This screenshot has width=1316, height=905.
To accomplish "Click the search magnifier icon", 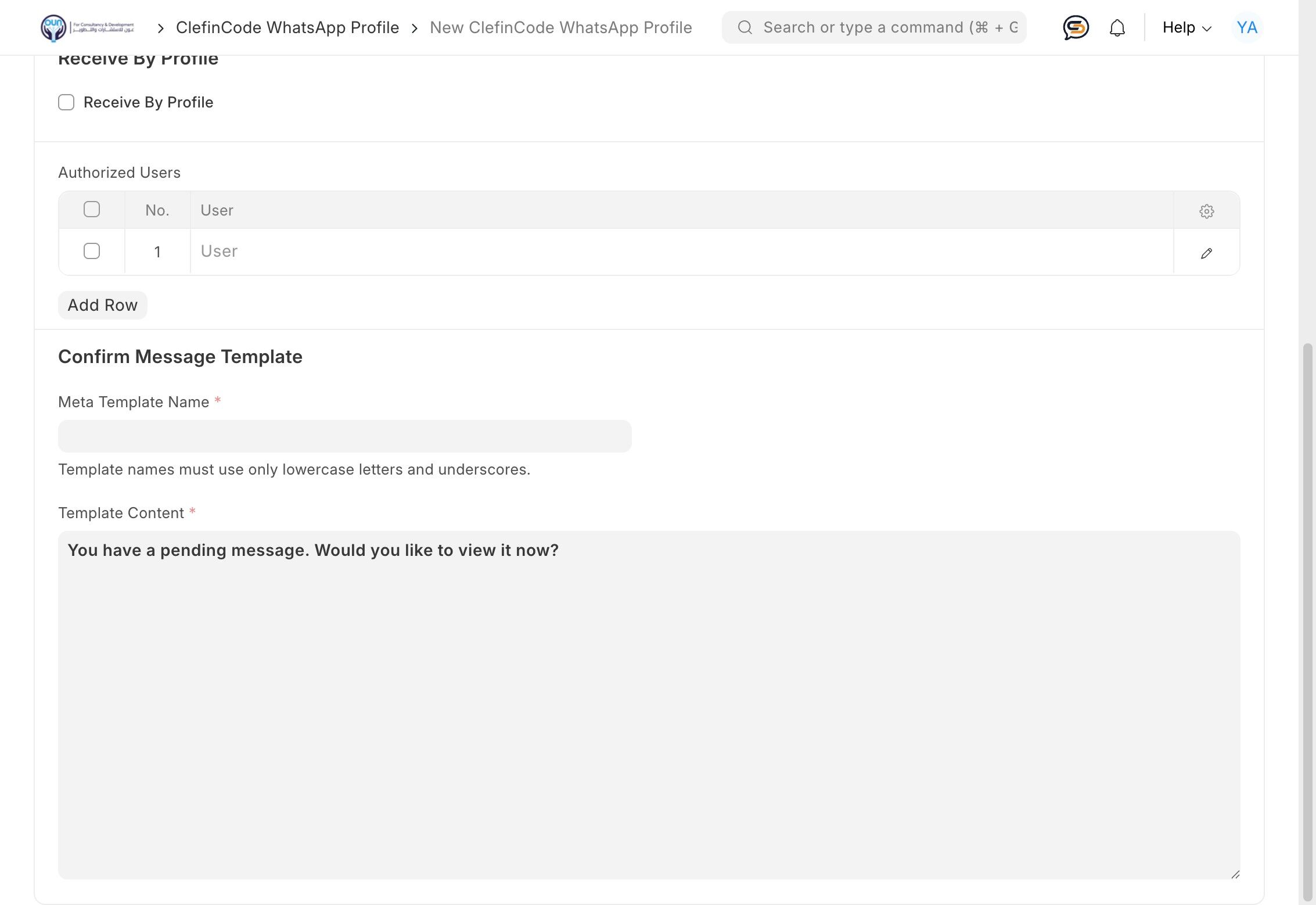I will 745,27.
